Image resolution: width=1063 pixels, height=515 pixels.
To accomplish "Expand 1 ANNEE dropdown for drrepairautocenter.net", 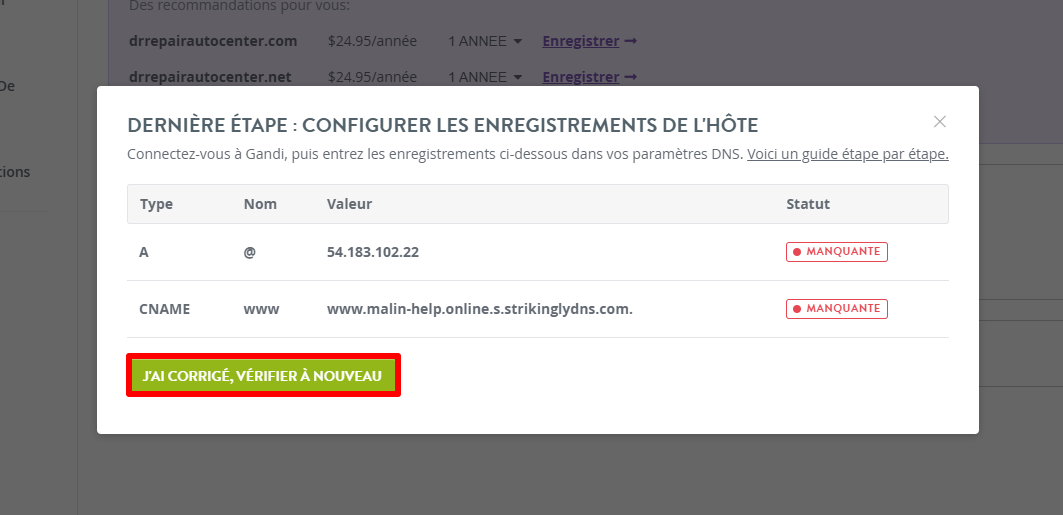I will pyautogui.click(x=485, y=77).
